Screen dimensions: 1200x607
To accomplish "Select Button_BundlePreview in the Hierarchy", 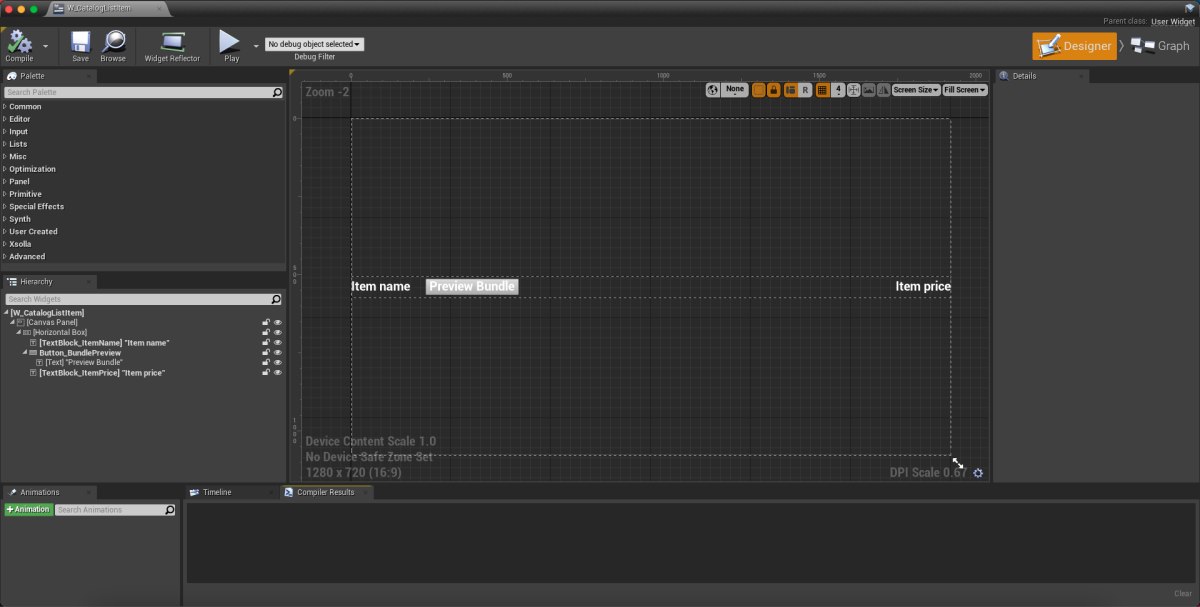I will (80, 352).
